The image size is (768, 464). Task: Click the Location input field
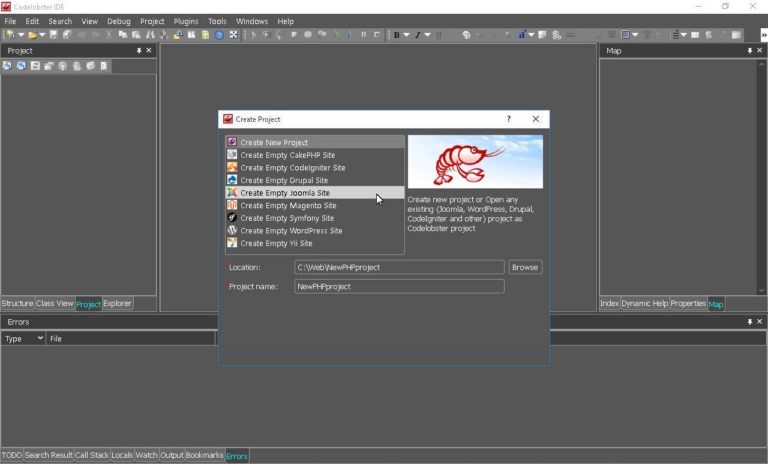point(399,267)
